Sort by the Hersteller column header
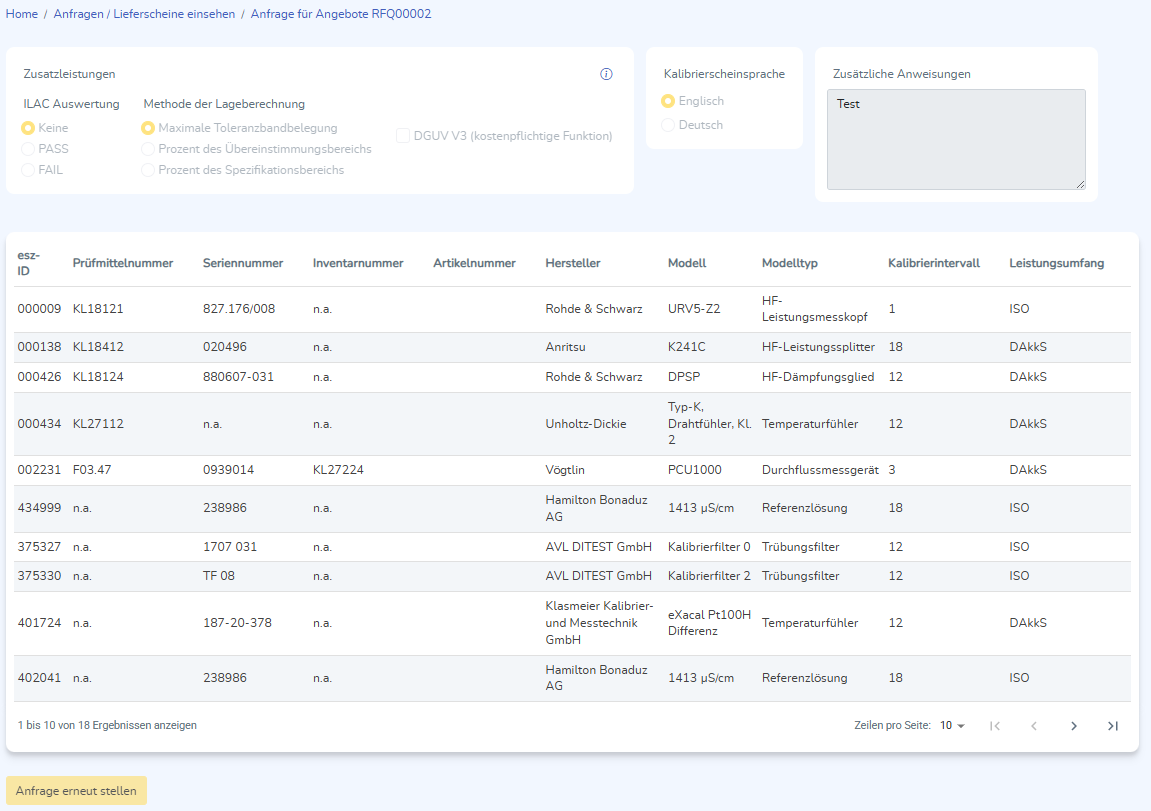1151x811 pixels. (573, 263)
